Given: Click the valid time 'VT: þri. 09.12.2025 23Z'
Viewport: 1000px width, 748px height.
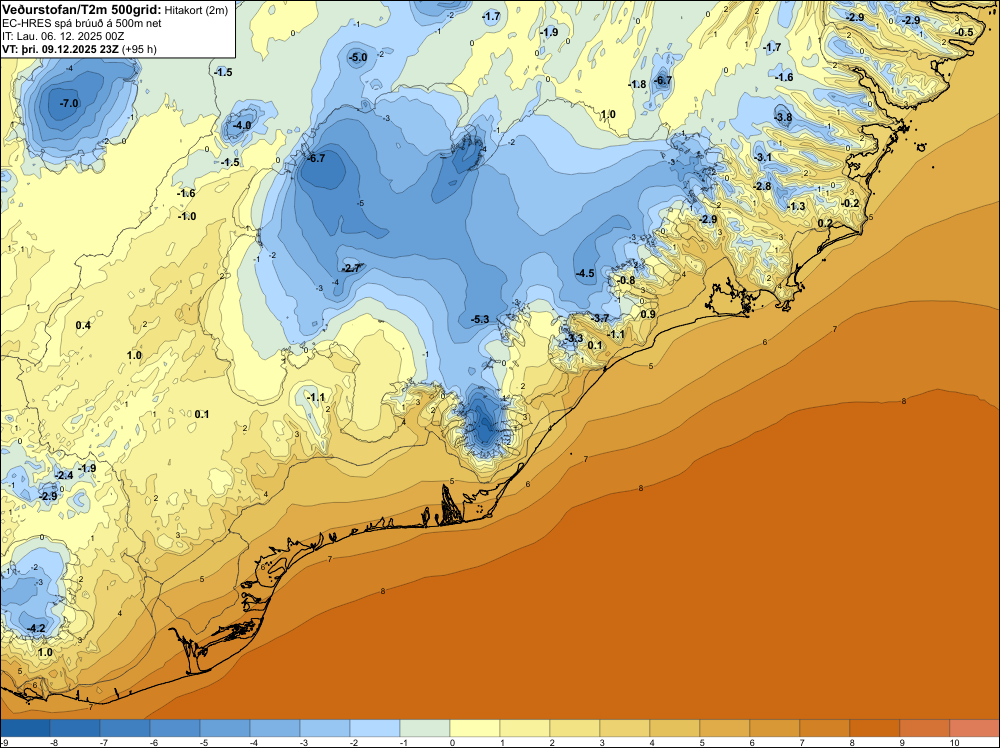Looking at the screenshot, I should pos(61,49).
